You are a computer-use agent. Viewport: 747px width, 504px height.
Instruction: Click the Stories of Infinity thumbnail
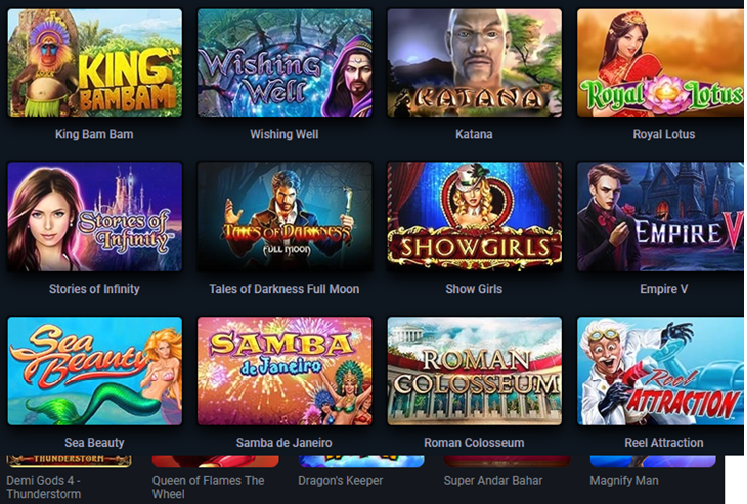[94, 217]
